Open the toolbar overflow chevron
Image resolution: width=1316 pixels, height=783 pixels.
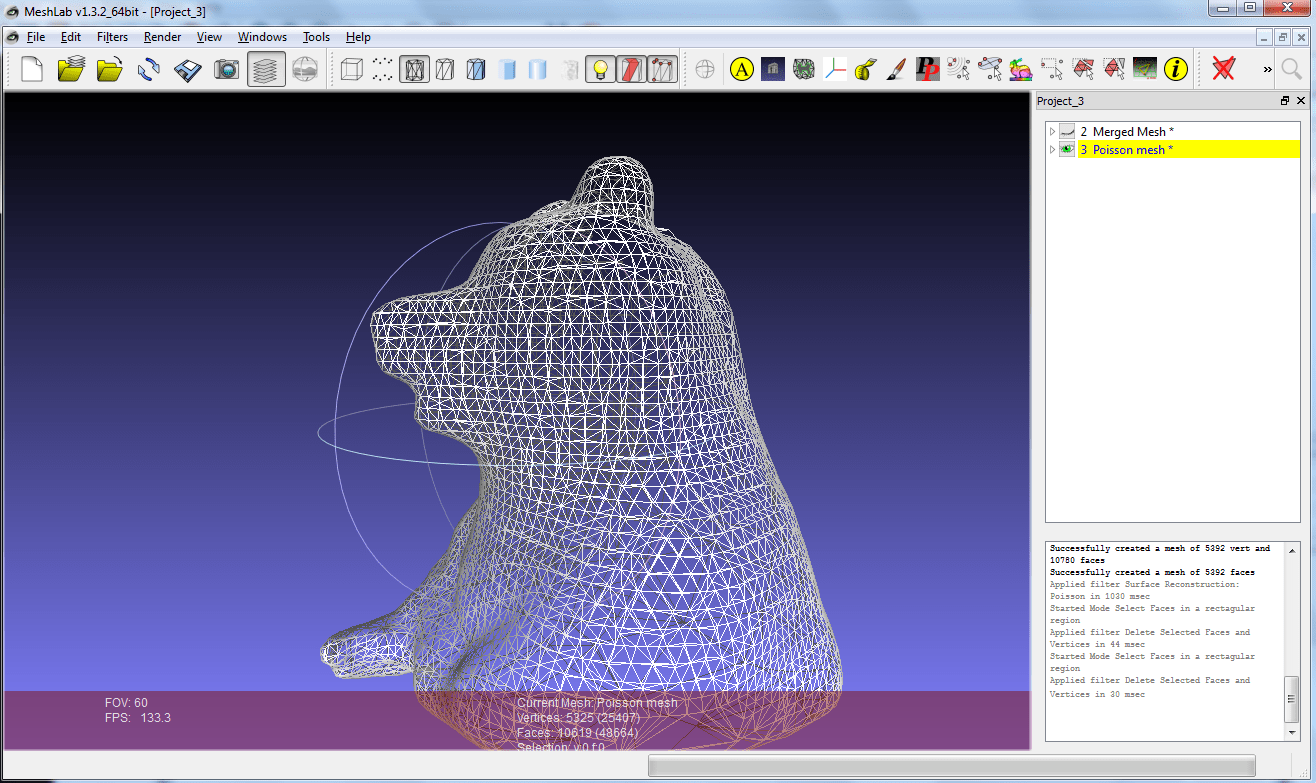pos(1266,69)
